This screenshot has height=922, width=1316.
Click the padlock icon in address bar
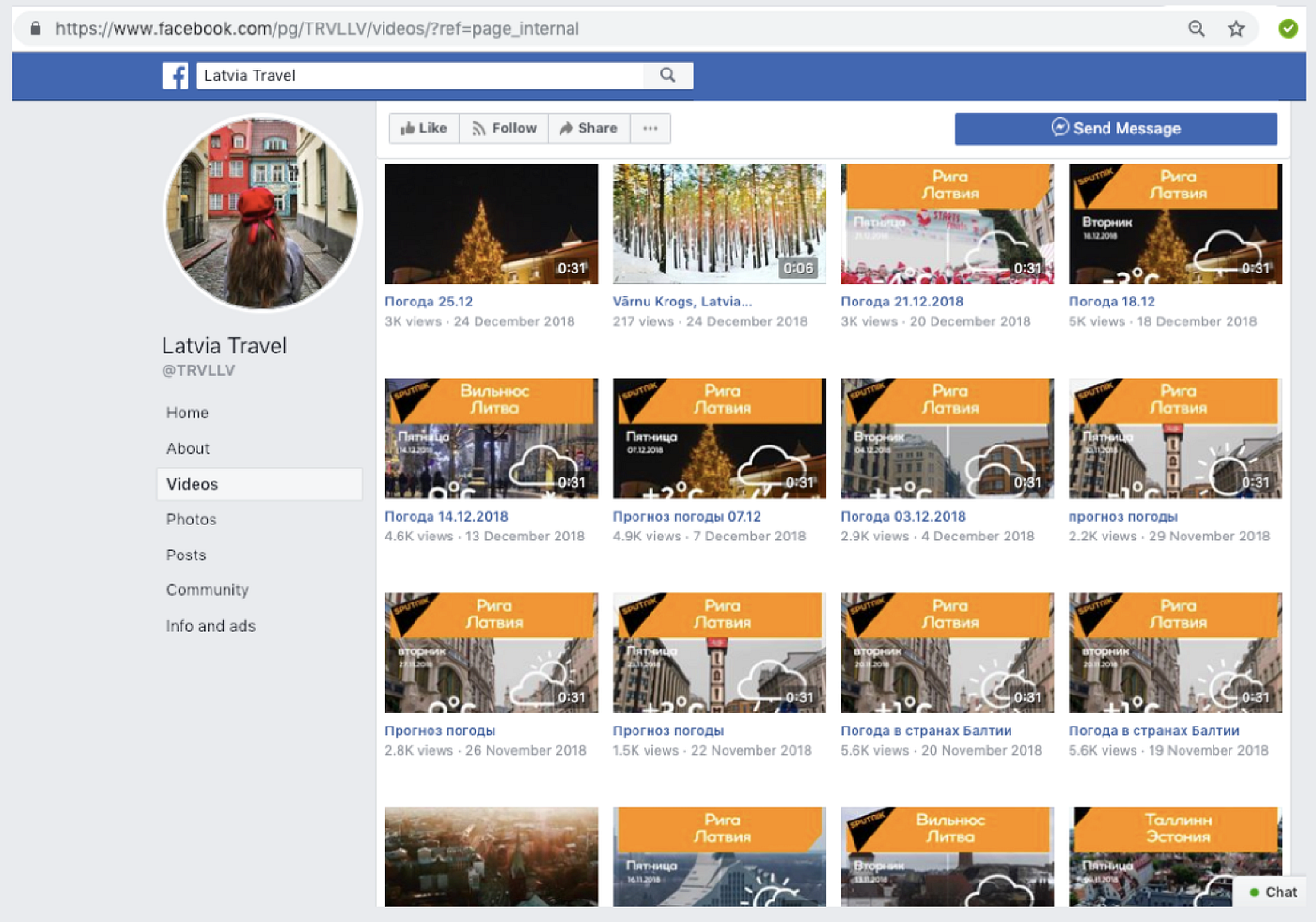pyautogui.click(x=36, y=28)
